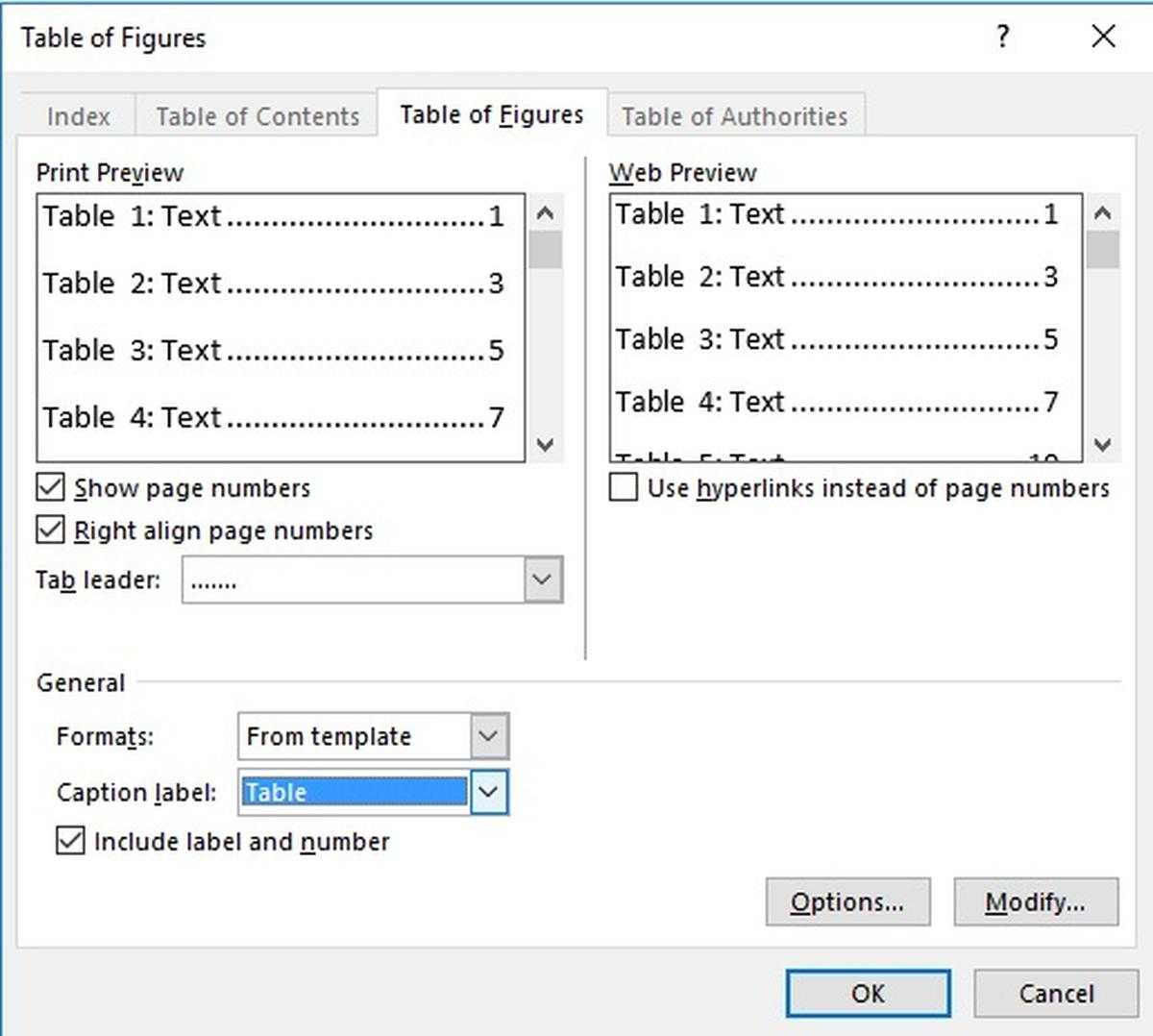Open the Options dialog
Screen dimensions: 1153x1036
pos(846,901)
